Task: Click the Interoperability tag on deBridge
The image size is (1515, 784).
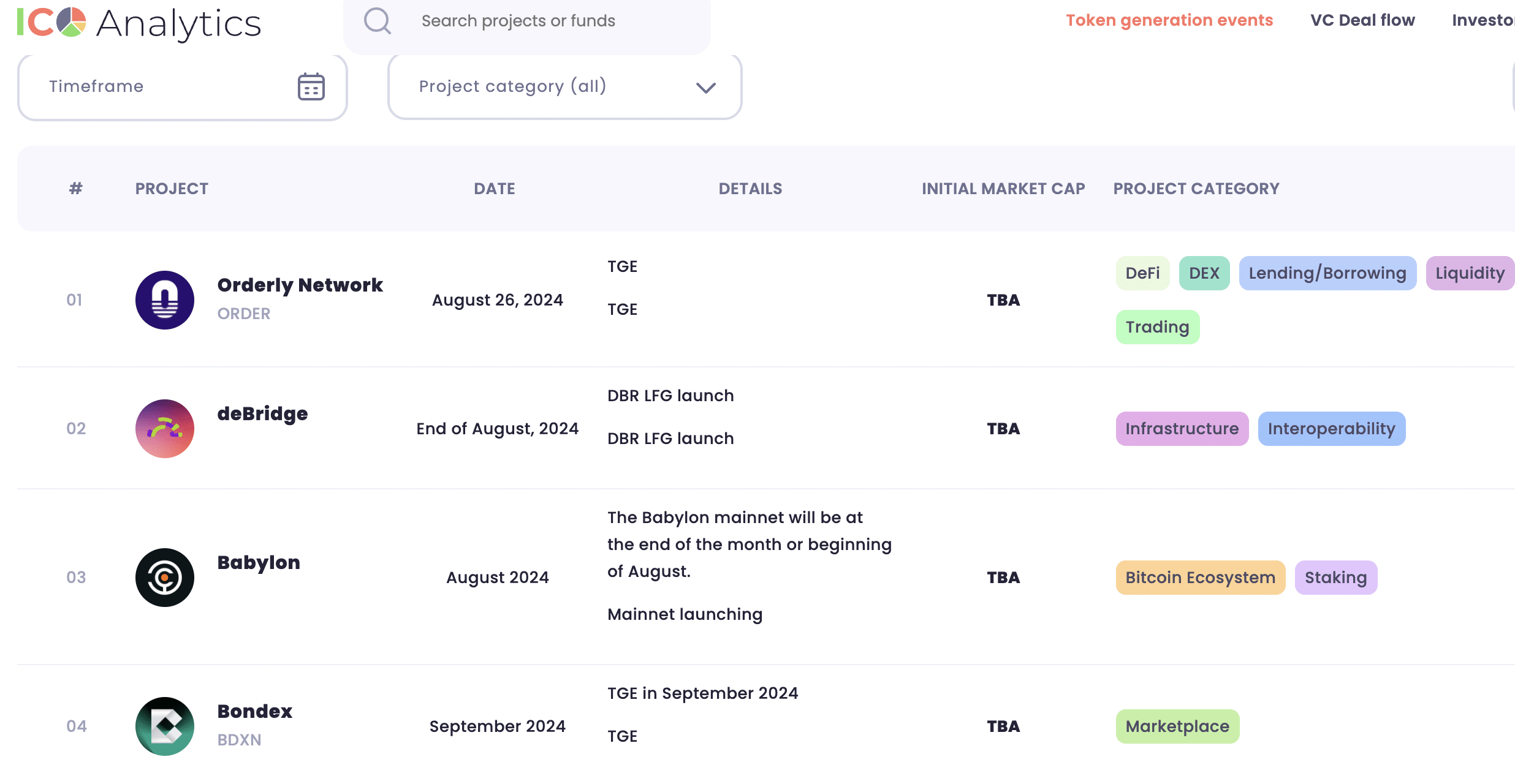Action: [x=1331, y=428]
